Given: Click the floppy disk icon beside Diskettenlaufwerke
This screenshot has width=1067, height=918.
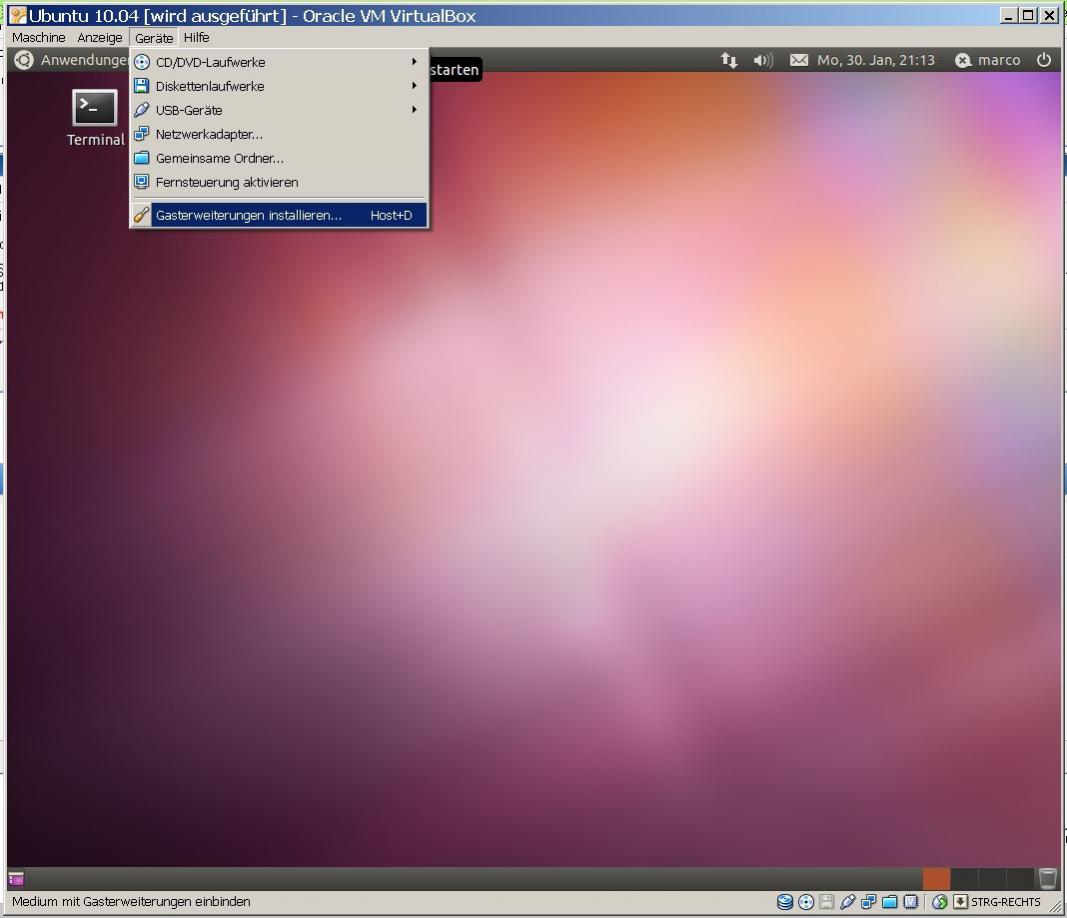Looking at the screenshot, I should (x=142, y=86).
